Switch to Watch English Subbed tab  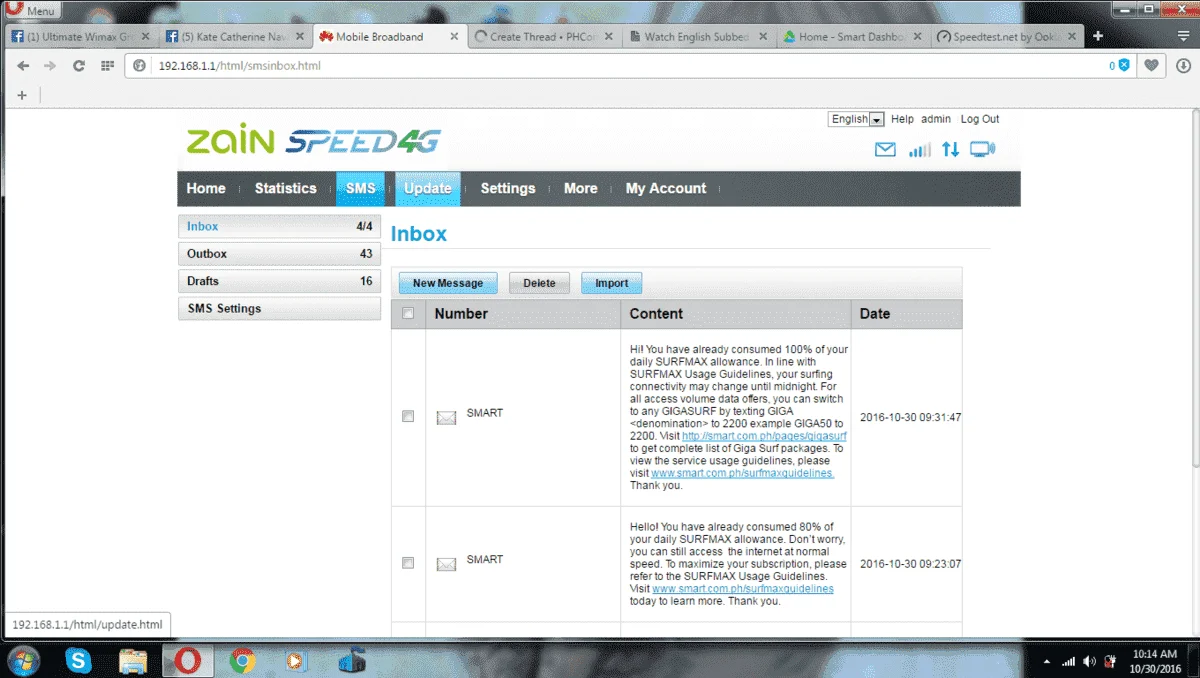pos(698,37)
